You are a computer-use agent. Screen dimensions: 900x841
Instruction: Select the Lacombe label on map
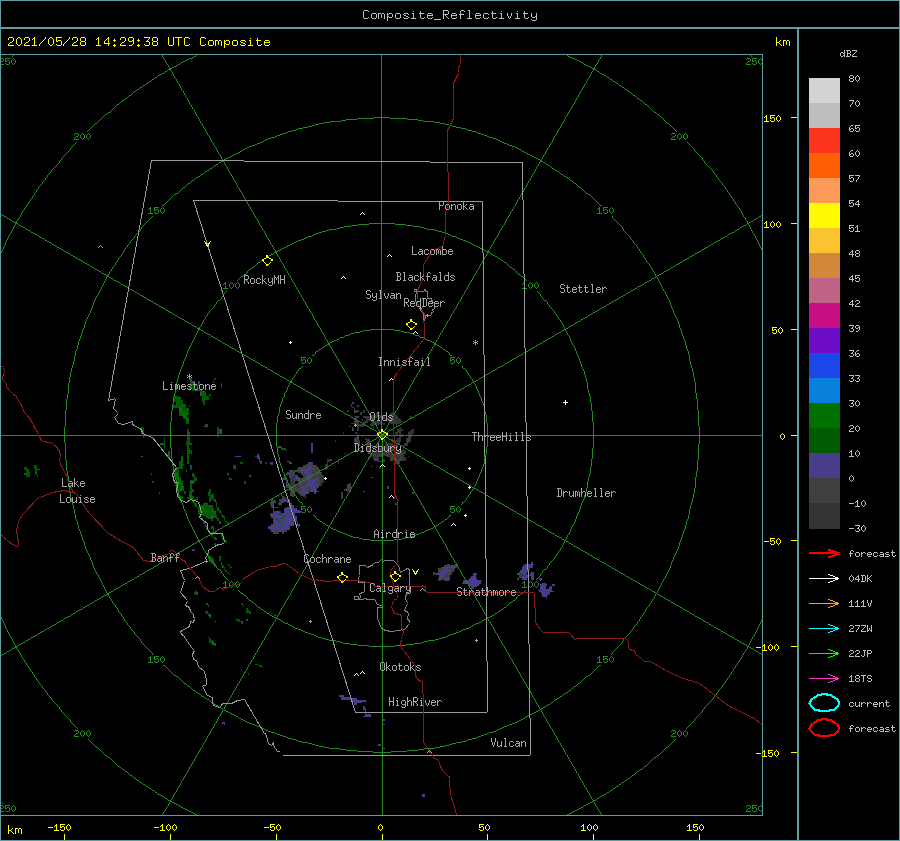(x=432, y=251)
